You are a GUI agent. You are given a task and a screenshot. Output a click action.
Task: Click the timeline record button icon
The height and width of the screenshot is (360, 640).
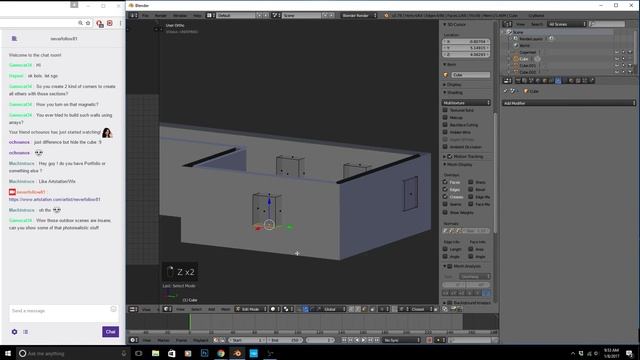(429, 340)
